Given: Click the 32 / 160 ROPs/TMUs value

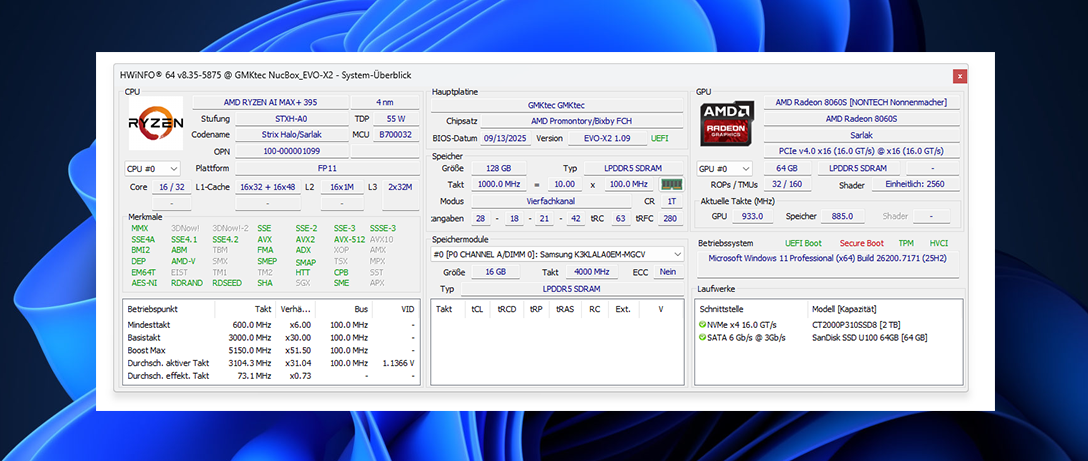Looking at the screenshot, I should click(787, 185).
